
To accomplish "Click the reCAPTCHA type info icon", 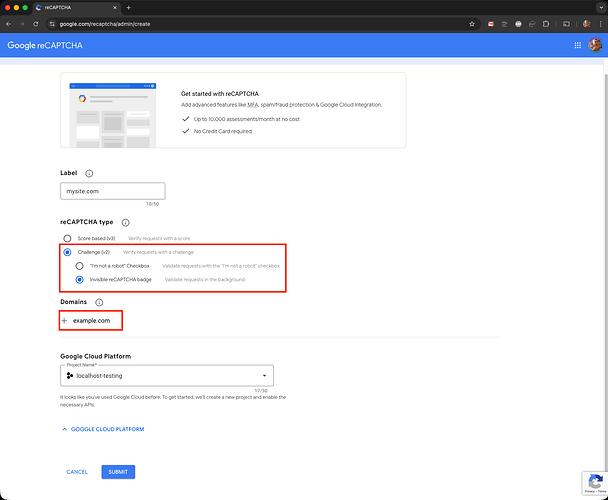I will click(126, 222).
